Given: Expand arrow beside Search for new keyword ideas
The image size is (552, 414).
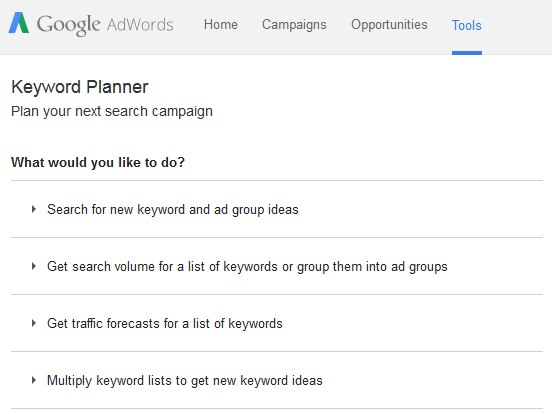Looking at the screenshot, I should 34,209.
